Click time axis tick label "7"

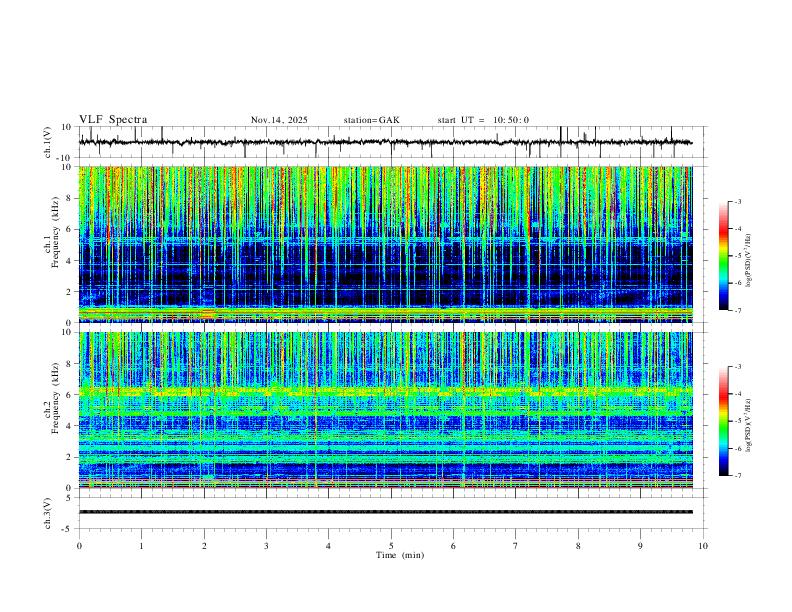pos(516,546)
